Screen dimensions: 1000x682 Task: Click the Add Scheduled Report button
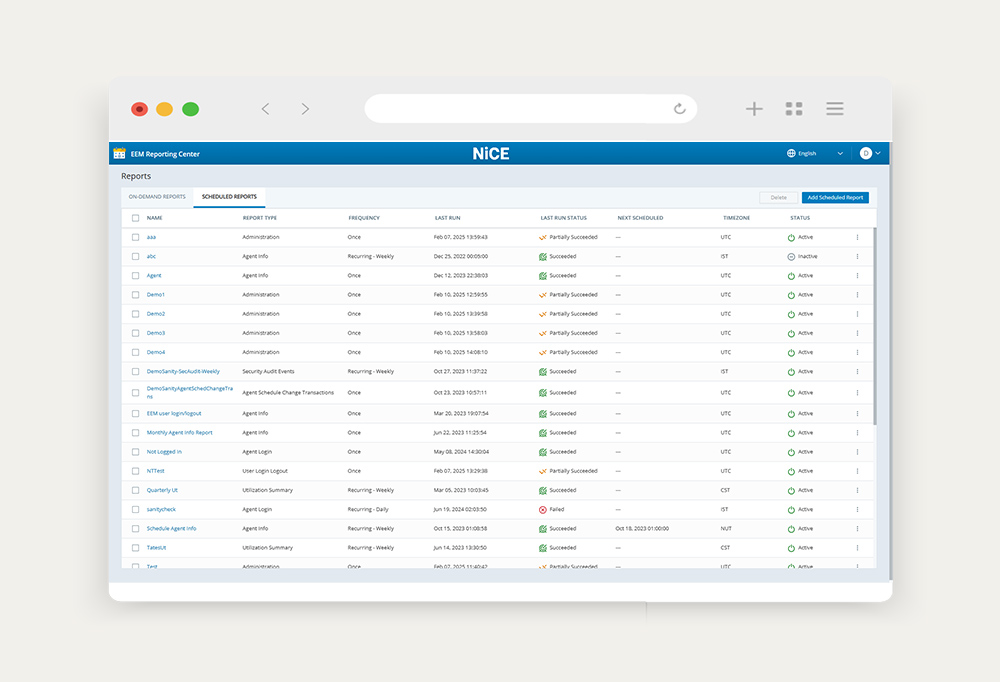click(835, 197)
